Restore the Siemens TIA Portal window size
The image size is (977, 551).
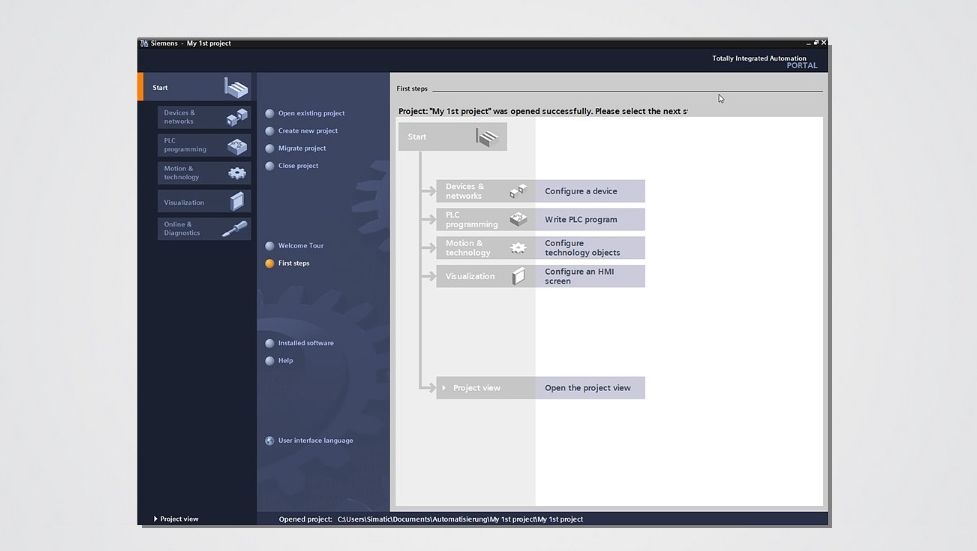coord(816,43)
